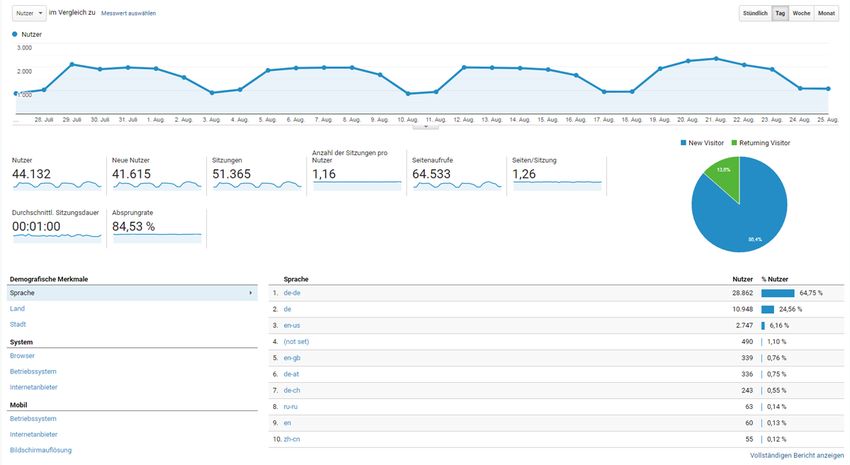The image size is (850, 465).
Task: Click Vollständigen Bericht anzeigen link
Action: pyautogui.click(x=796, y=455)
